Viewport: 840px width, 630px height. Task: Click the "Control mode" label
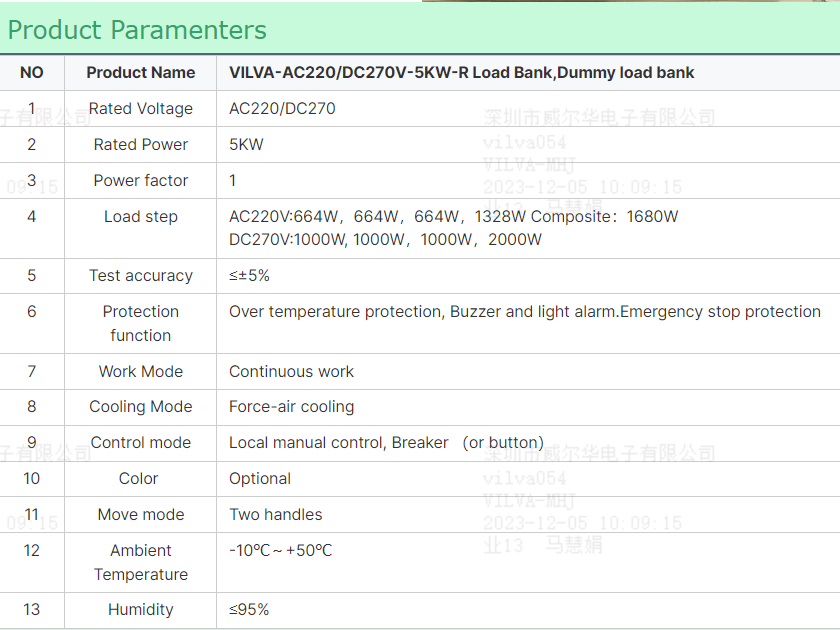141,442
